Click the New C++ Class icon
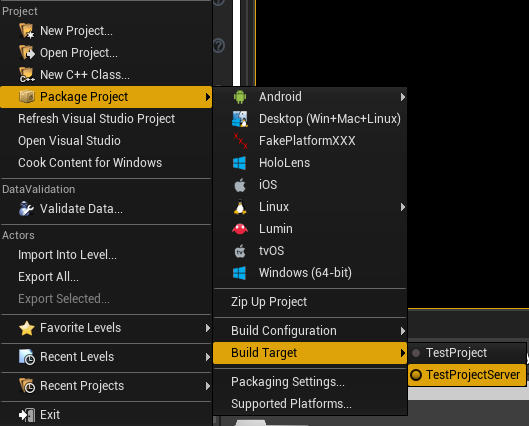This screenshot has width=529, height=426. coord(27,75)
